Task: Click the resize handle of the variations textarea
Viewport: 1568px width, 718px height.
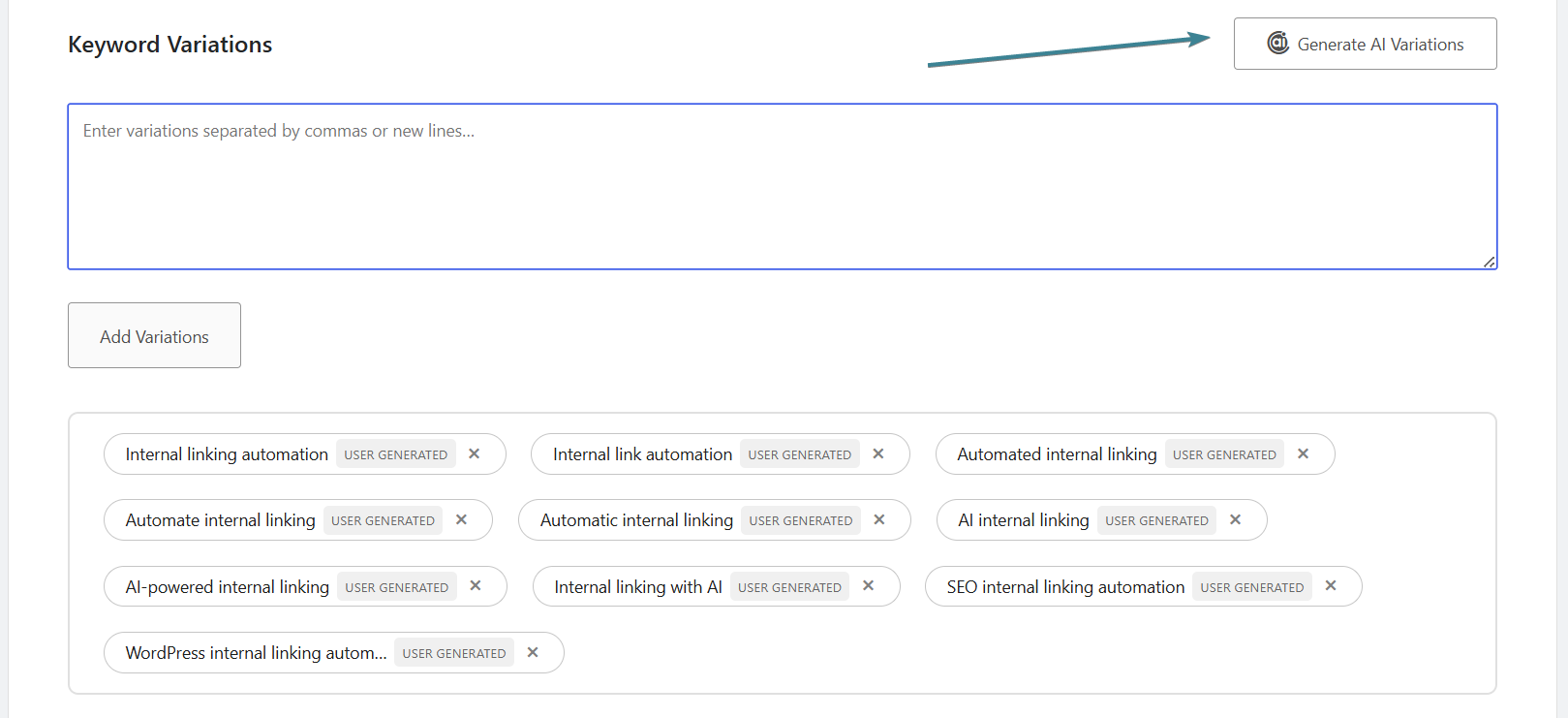Action: [1490, 262]
